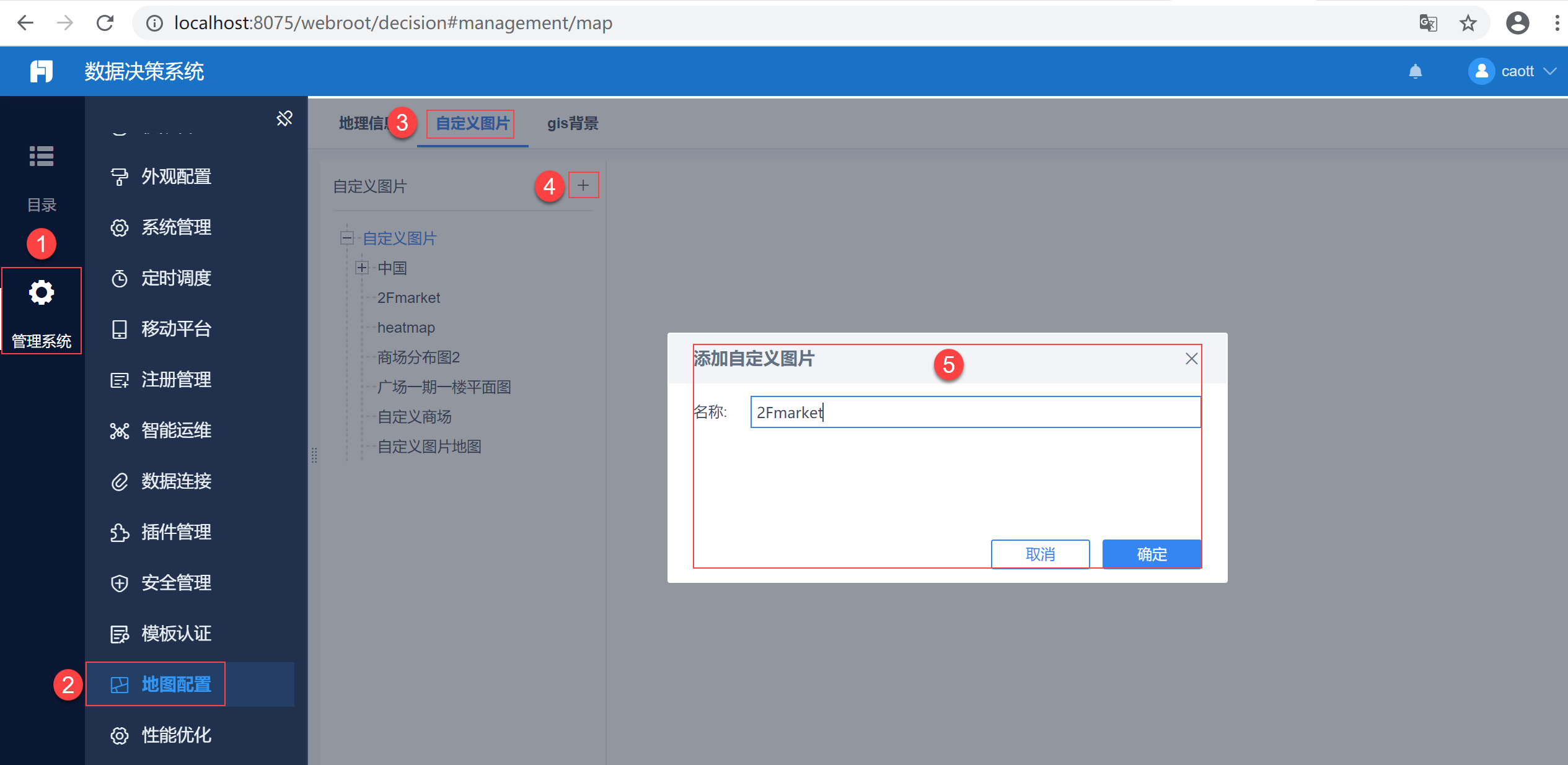This screenshot has width=1568, height=765.
Task: Click the browser translate page icon
Action: [x=1428, y=23]
